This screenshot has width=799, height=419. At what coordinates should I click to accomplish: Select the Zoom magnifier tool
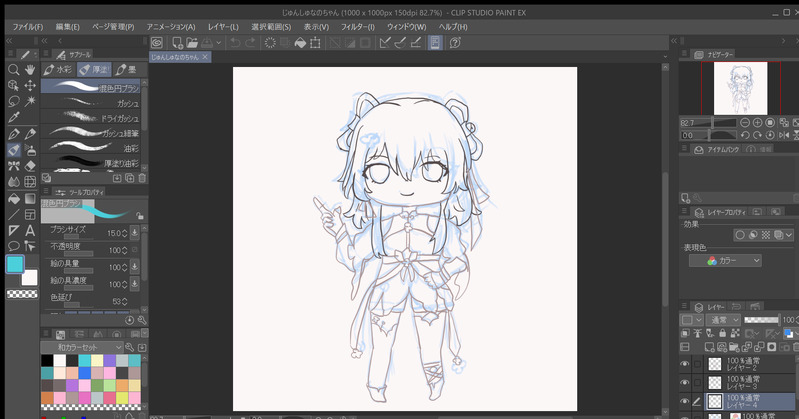14,69
